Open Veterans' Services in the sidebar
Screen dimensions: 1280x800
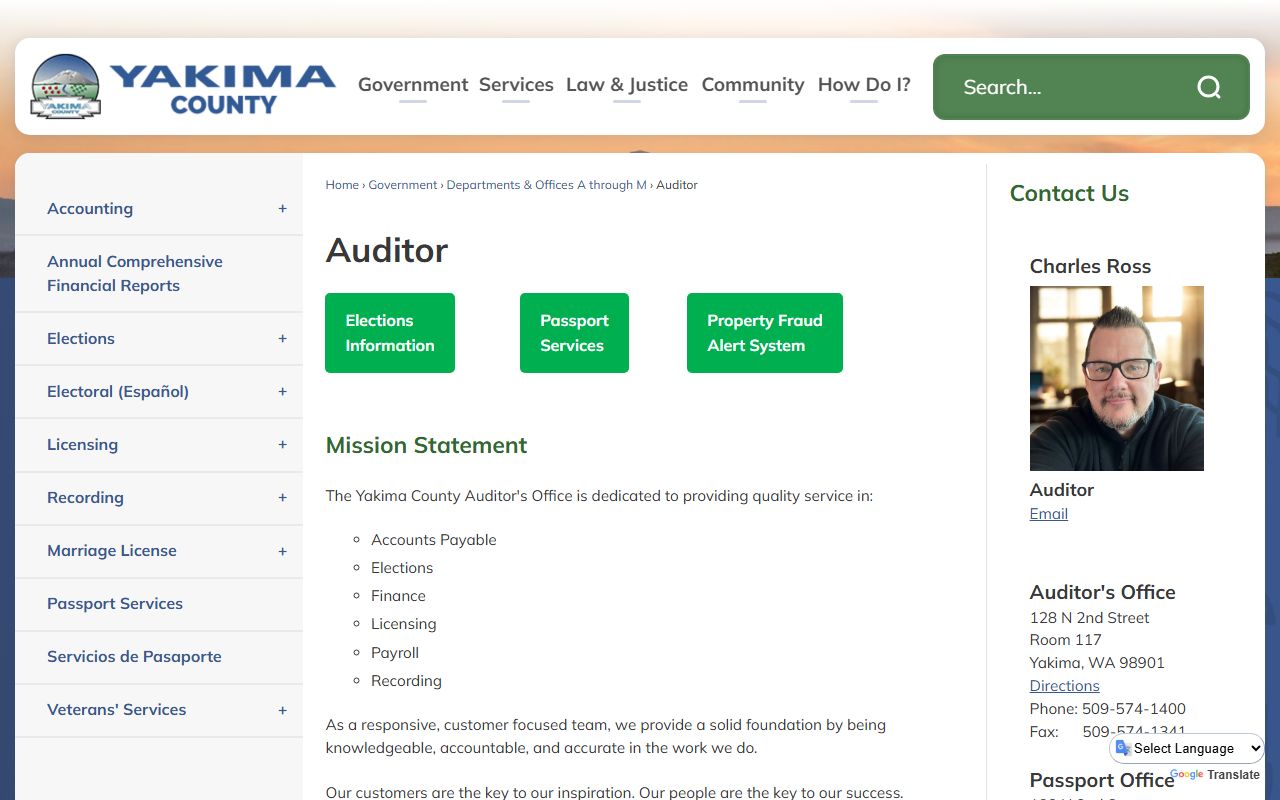coord(117,710)
